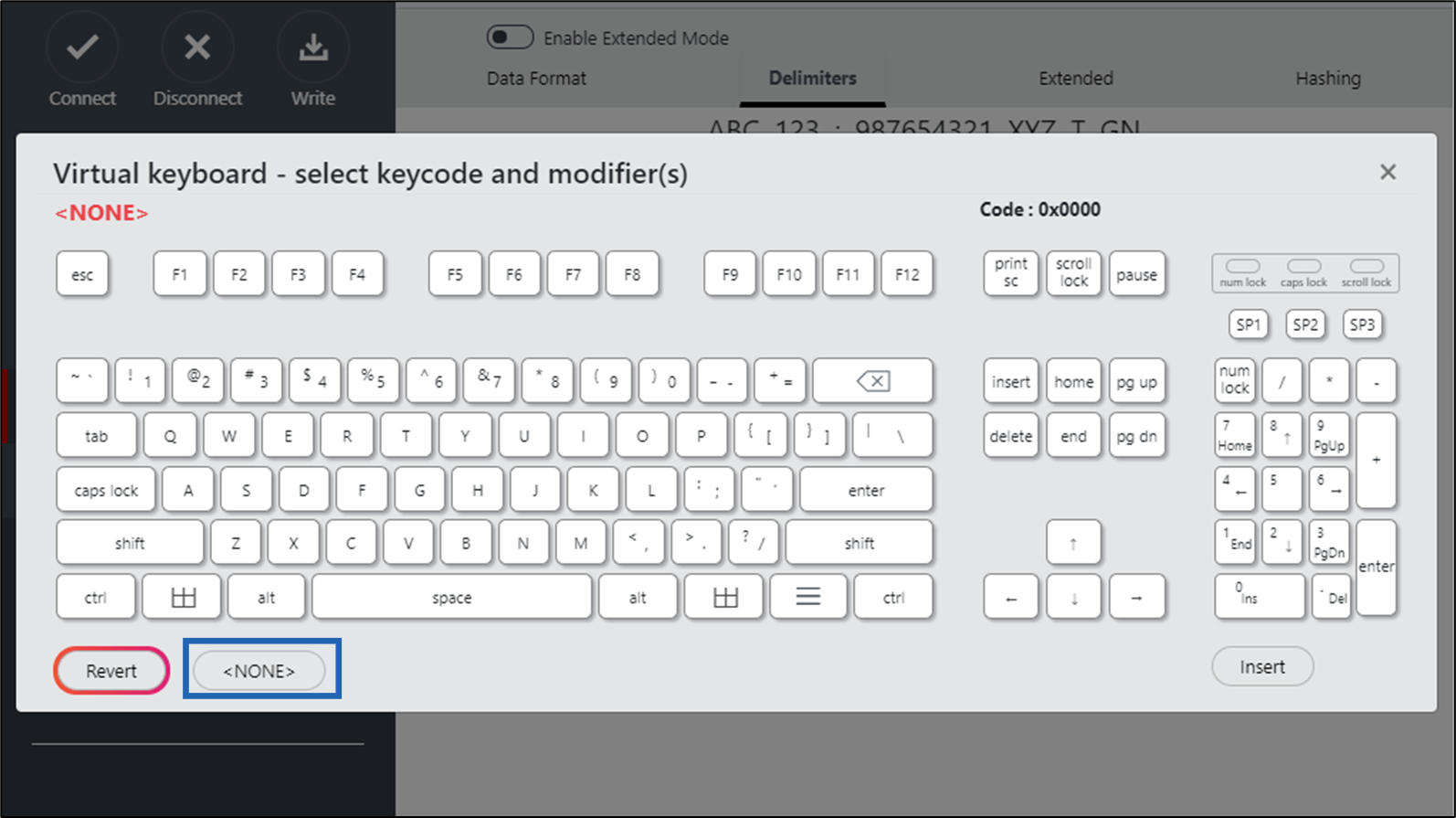The width and height of the screenshot is (1456, 818).
Task: Select the home navigation key
Action: (x=1073, y=381)
